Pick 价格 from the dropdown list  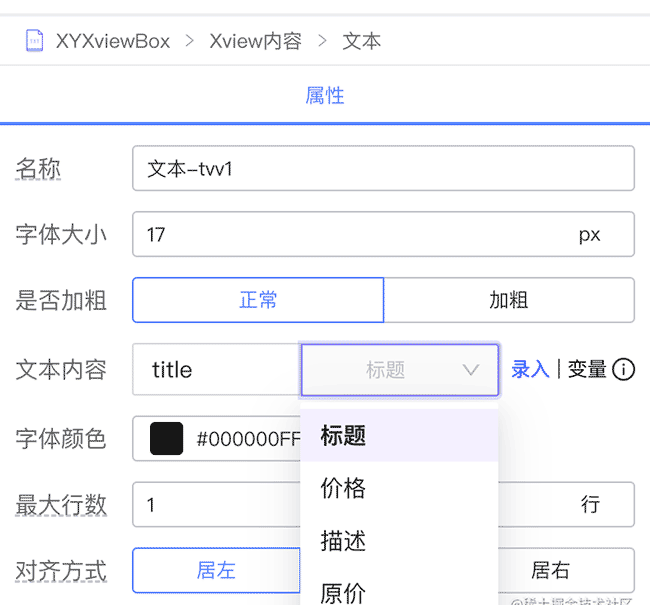399,488
